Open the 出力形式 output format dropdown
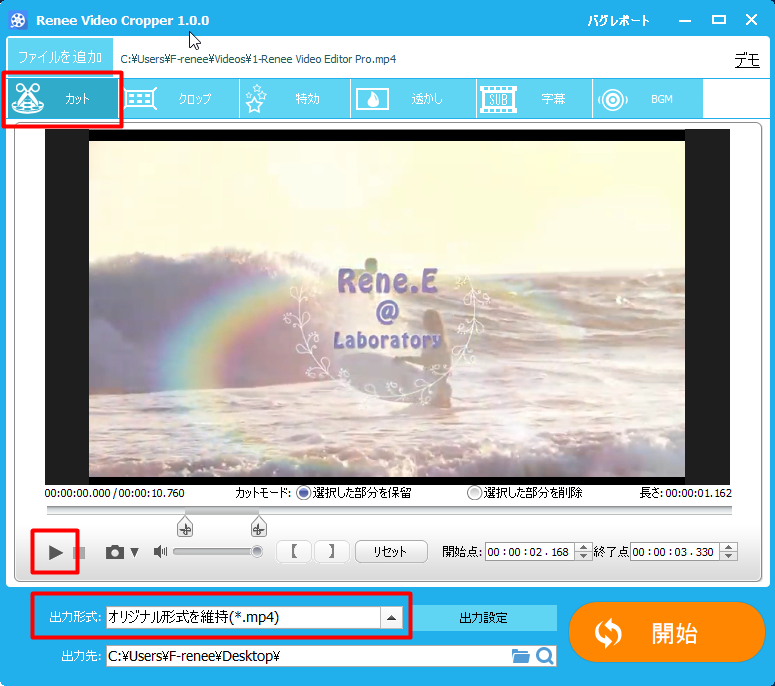The image size is (775, 686). tap(391, 618)
